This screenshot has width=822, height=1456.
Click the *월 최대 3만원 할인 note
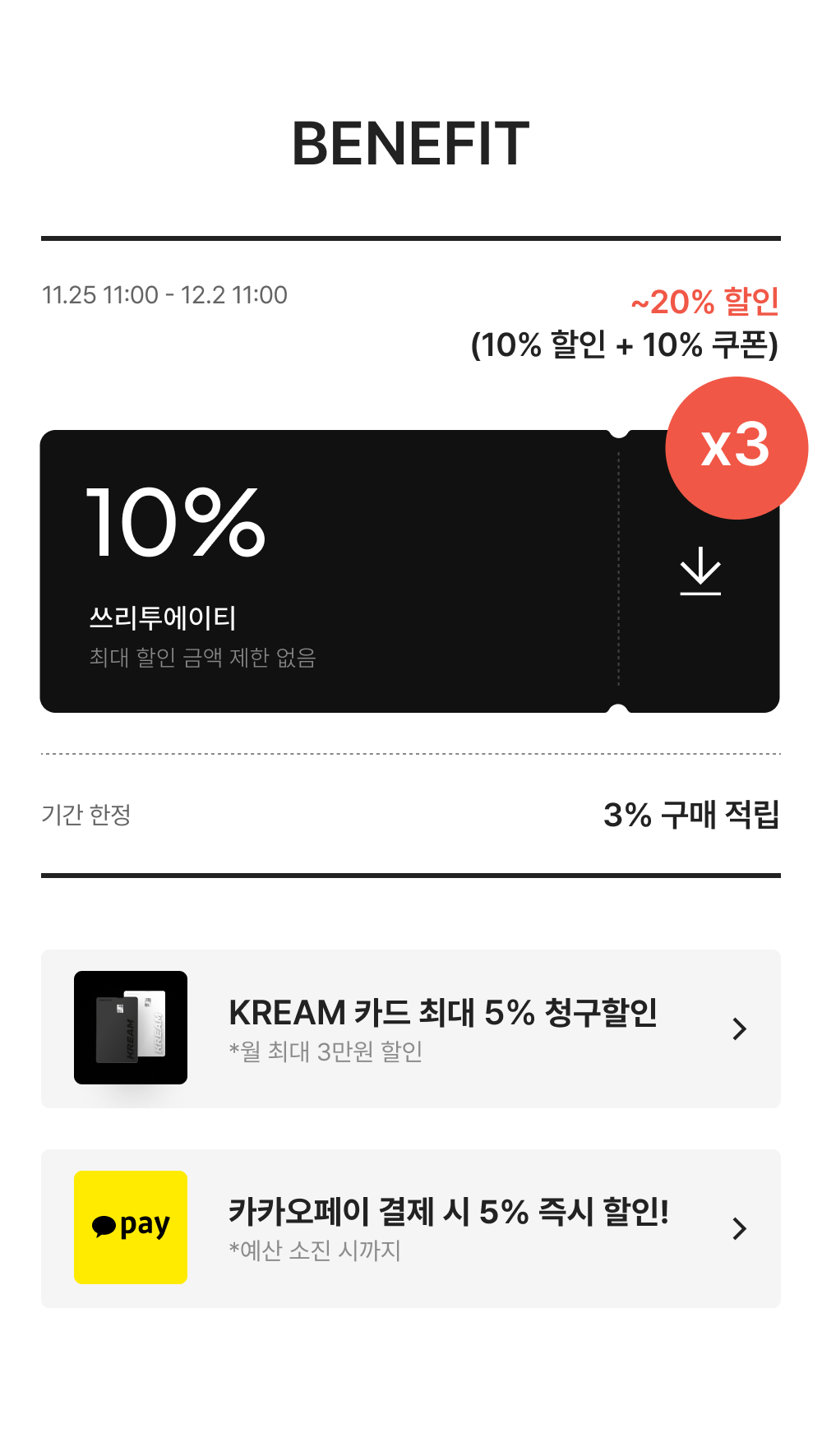click(326, 1052)
